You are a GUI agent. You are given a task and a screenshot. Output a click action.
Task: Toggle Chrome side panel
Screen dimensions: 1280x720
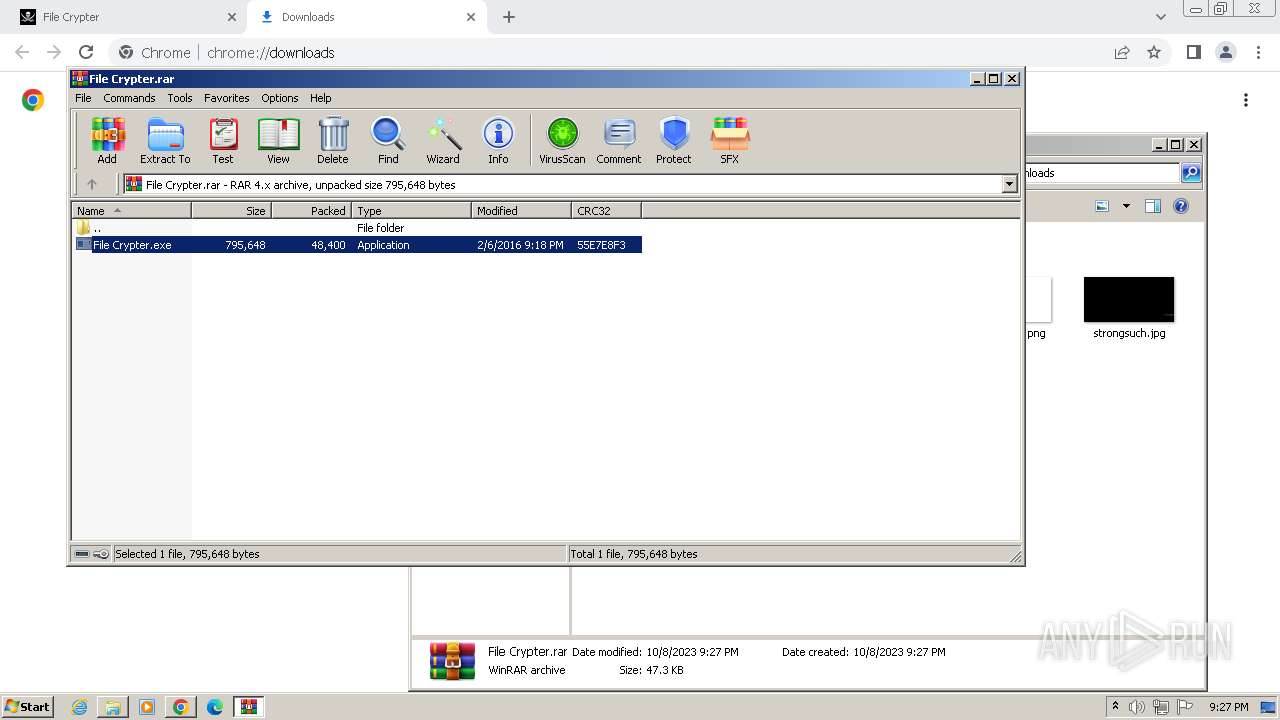coord(1193,52)
